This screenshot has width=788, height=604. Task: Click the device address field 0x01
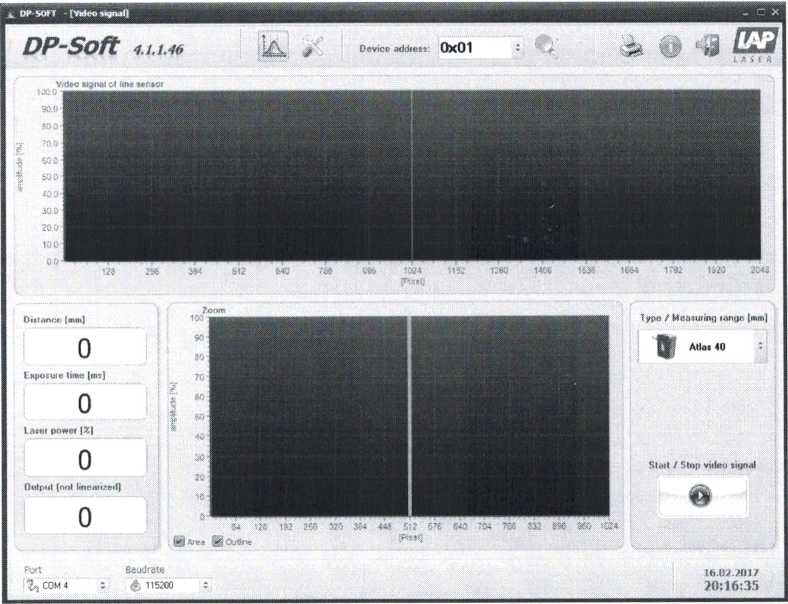[x=475, y=48]
